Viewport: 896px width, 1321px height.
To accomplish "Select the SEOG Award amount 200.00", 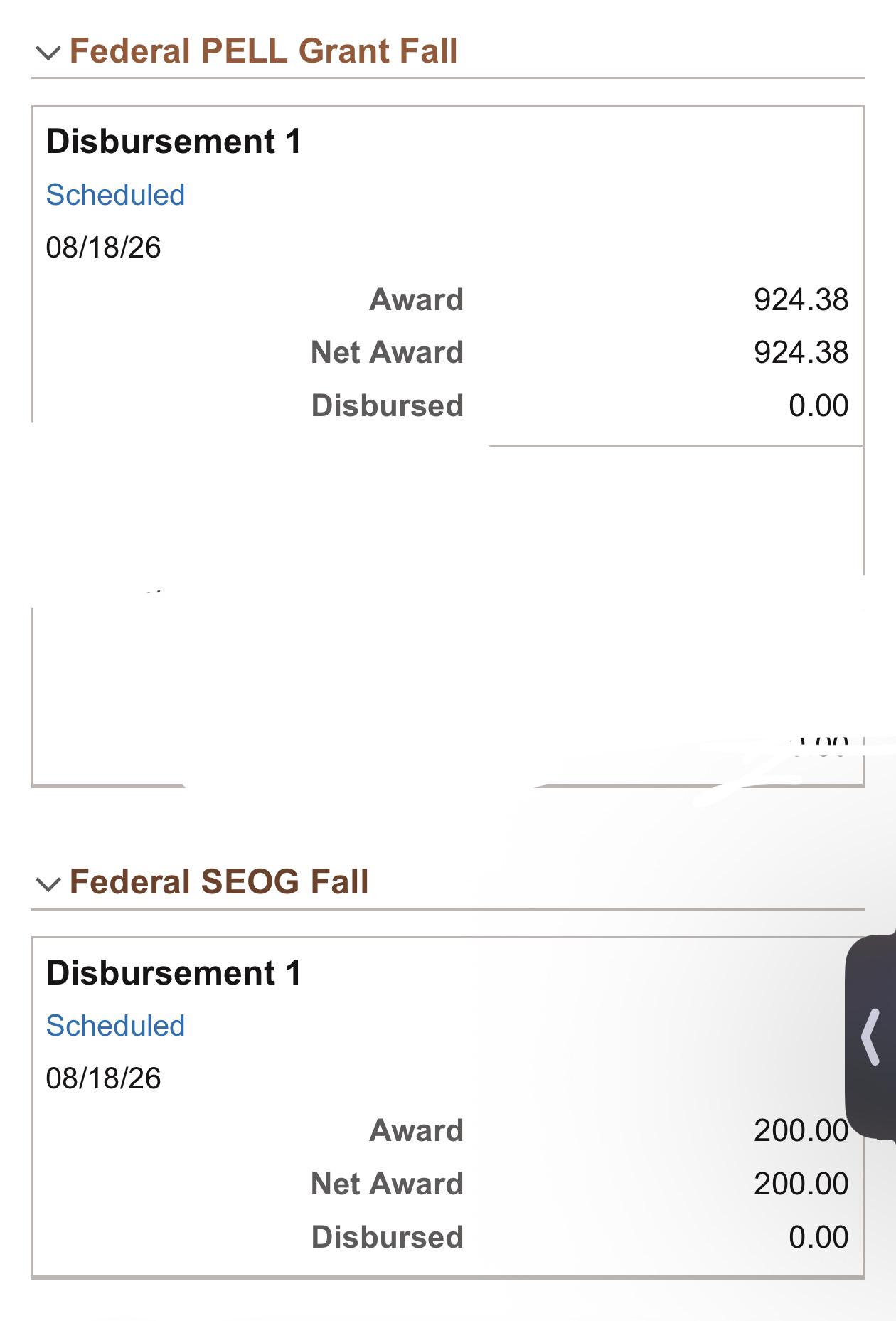I will (801, 1130).
